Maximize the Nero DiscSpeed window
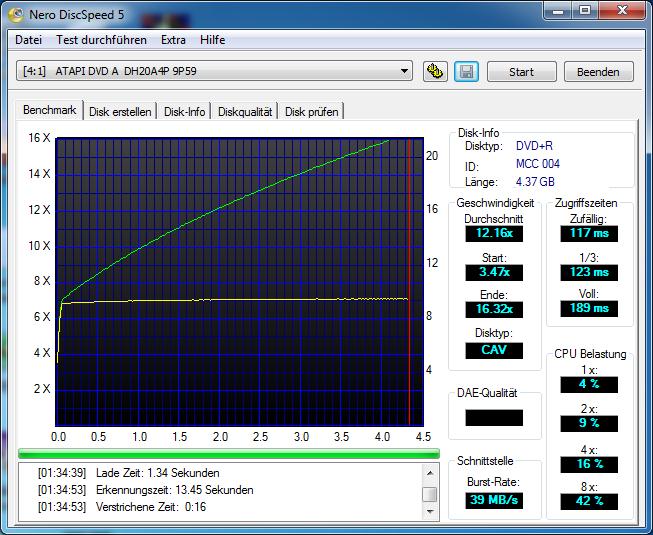653x535 pixels. pos(585,11)
